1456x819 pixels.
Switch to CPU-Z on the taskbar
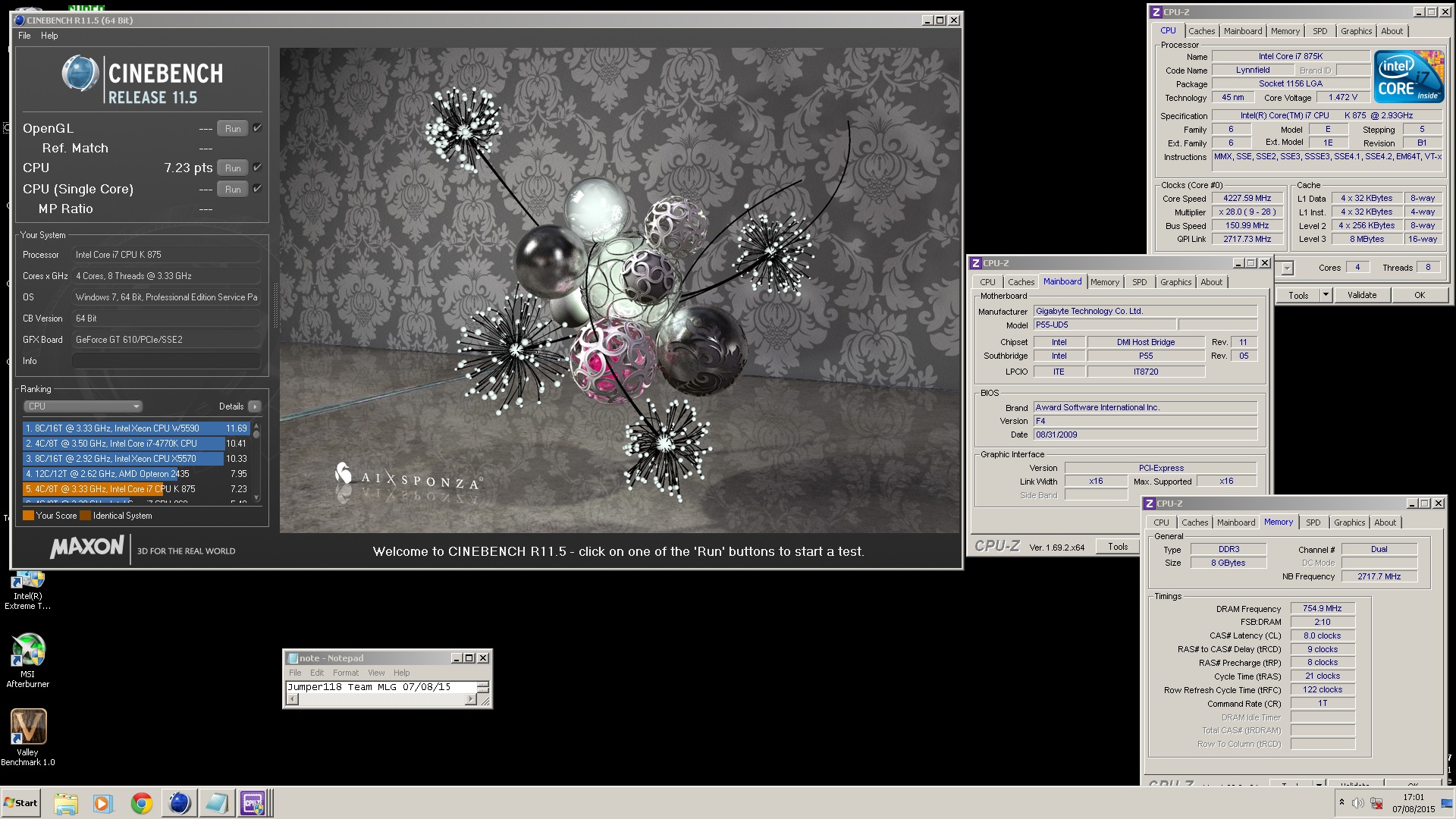pos(253,802)
